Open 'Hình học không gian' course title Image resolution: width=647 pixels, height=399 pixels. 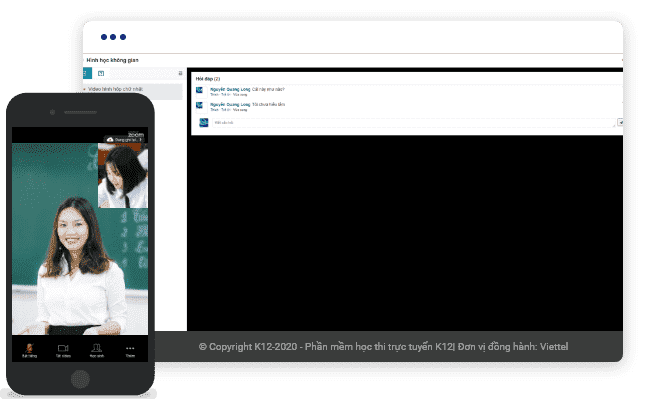(112, 60)
